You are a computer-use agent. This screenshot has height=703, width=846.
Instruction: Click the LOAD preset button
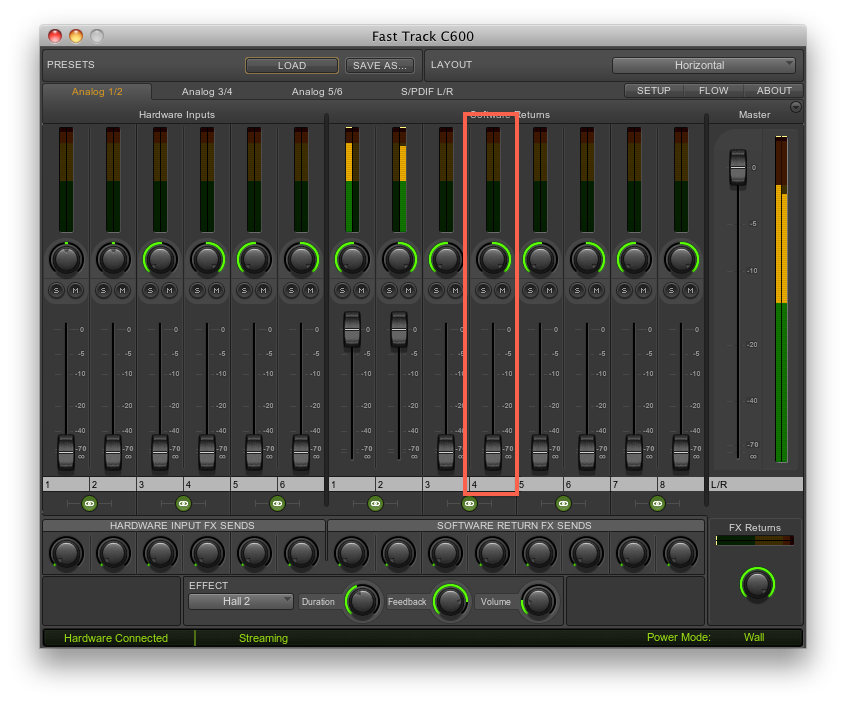click(x=292, y=65)
